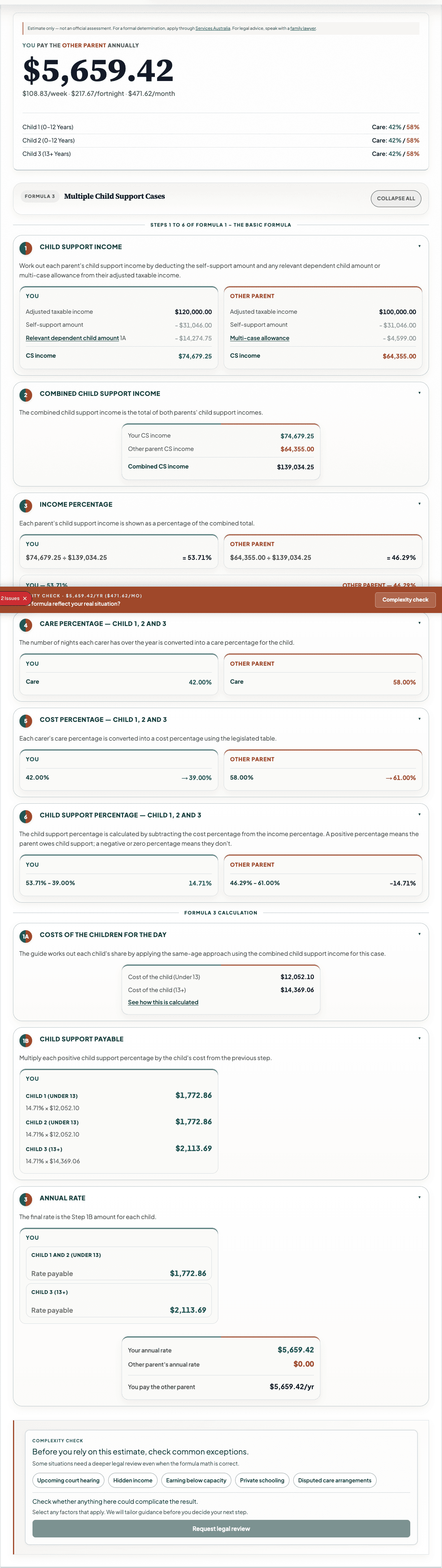Collapse the Child Support Percentage section arrow
Image resolution: width=442 pixels, height=1568 pixels.
click(x=419, y=814)
